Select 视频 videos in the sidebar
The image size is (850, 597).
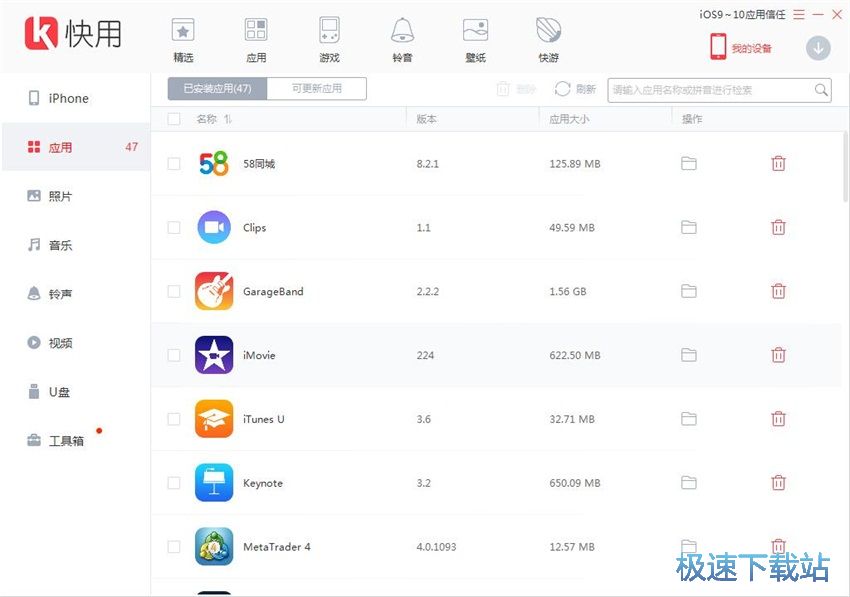(x=76, y=343)
